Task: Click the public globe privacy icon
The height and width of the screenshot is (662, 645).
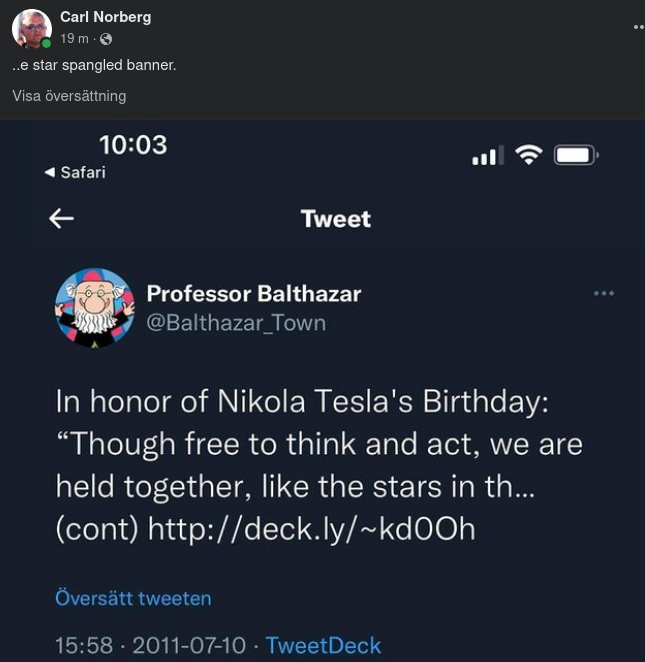Action: point(106,39)
